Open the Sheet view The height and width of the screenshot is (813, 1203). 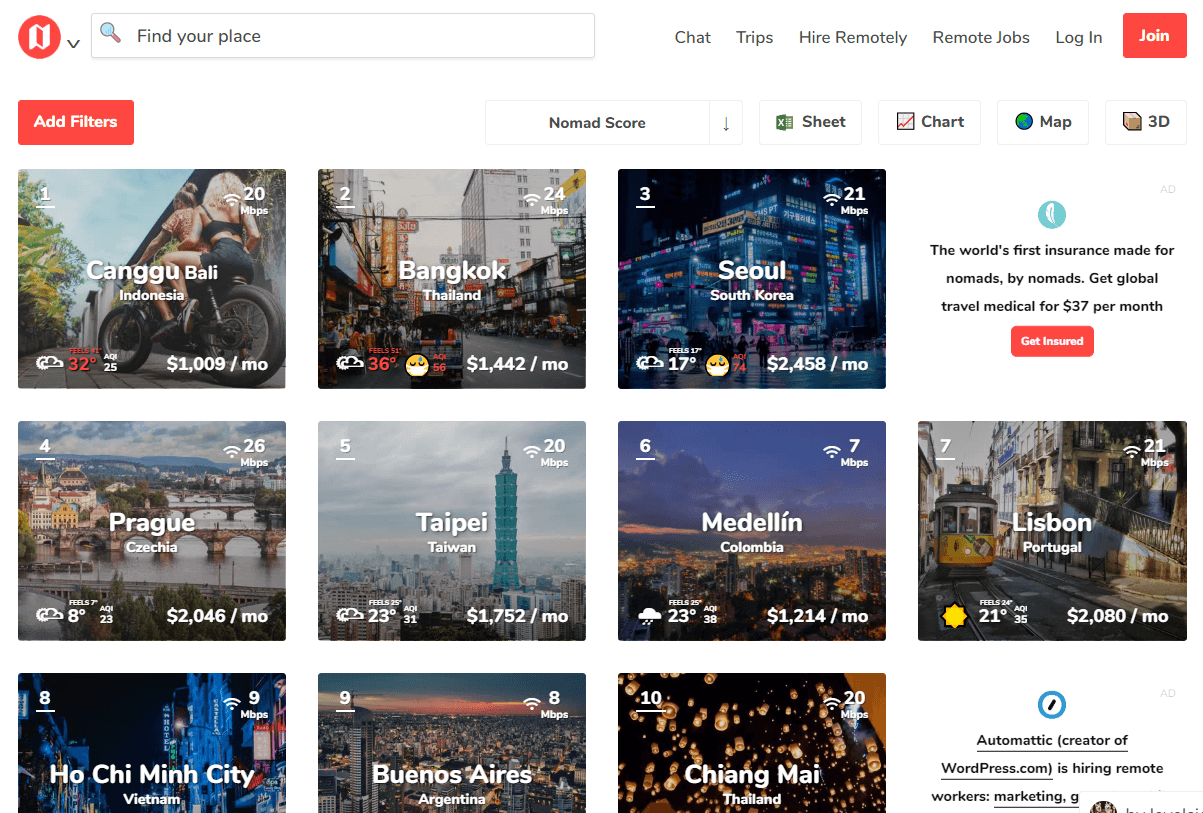[x=810, y=122]
